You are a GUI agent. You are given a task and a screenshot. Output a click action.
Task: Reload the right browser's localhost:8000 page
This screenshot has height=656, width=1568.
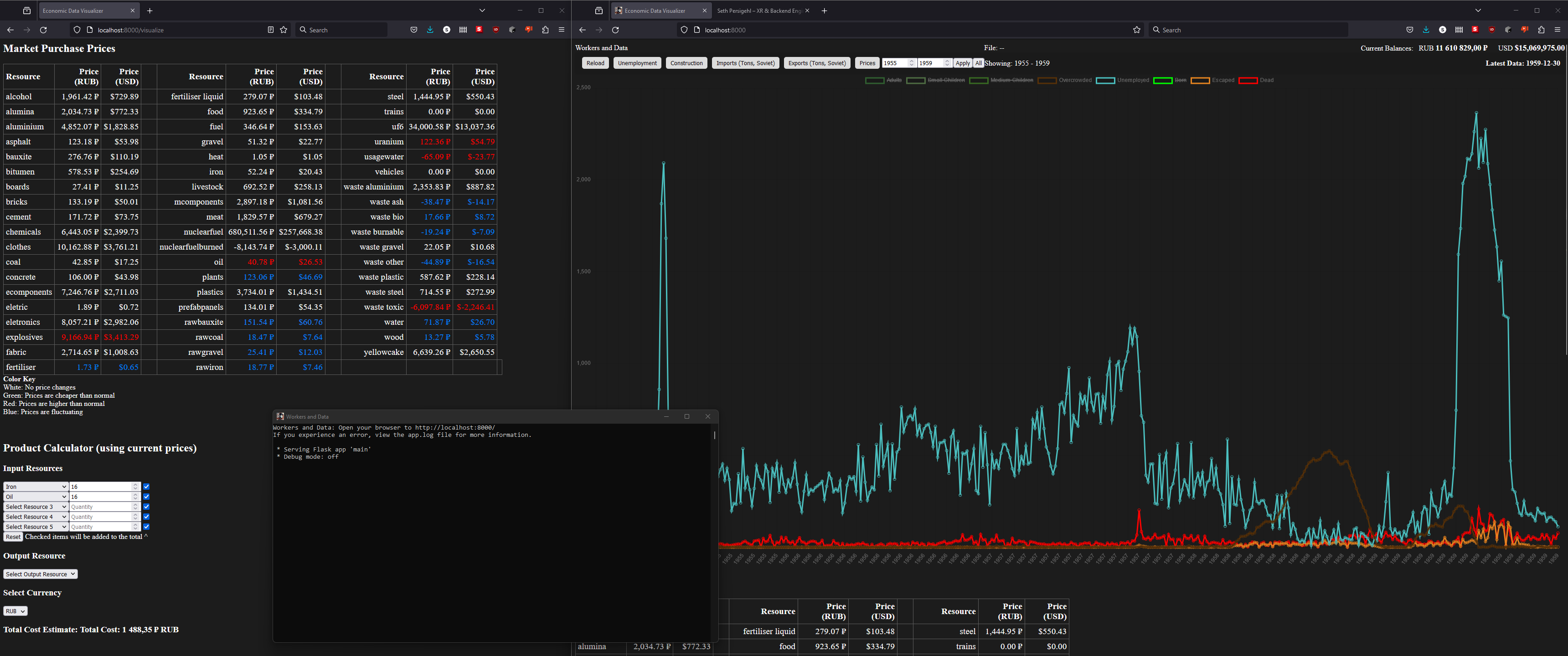point(615,30)
